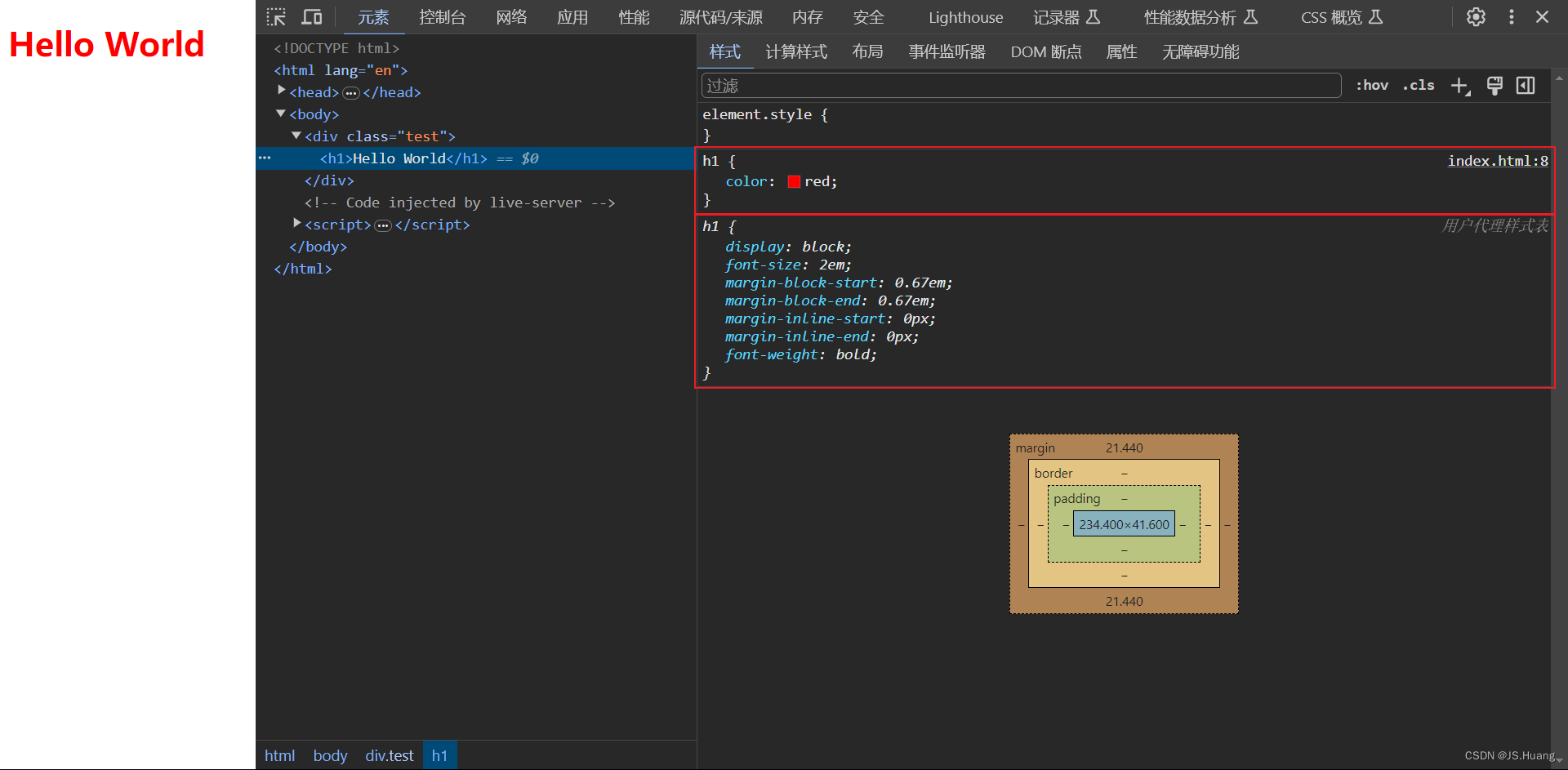This screenshot has height=770, width=1568.
Task: Switch to the 网络 tab
Action: (x=511, y=17)
